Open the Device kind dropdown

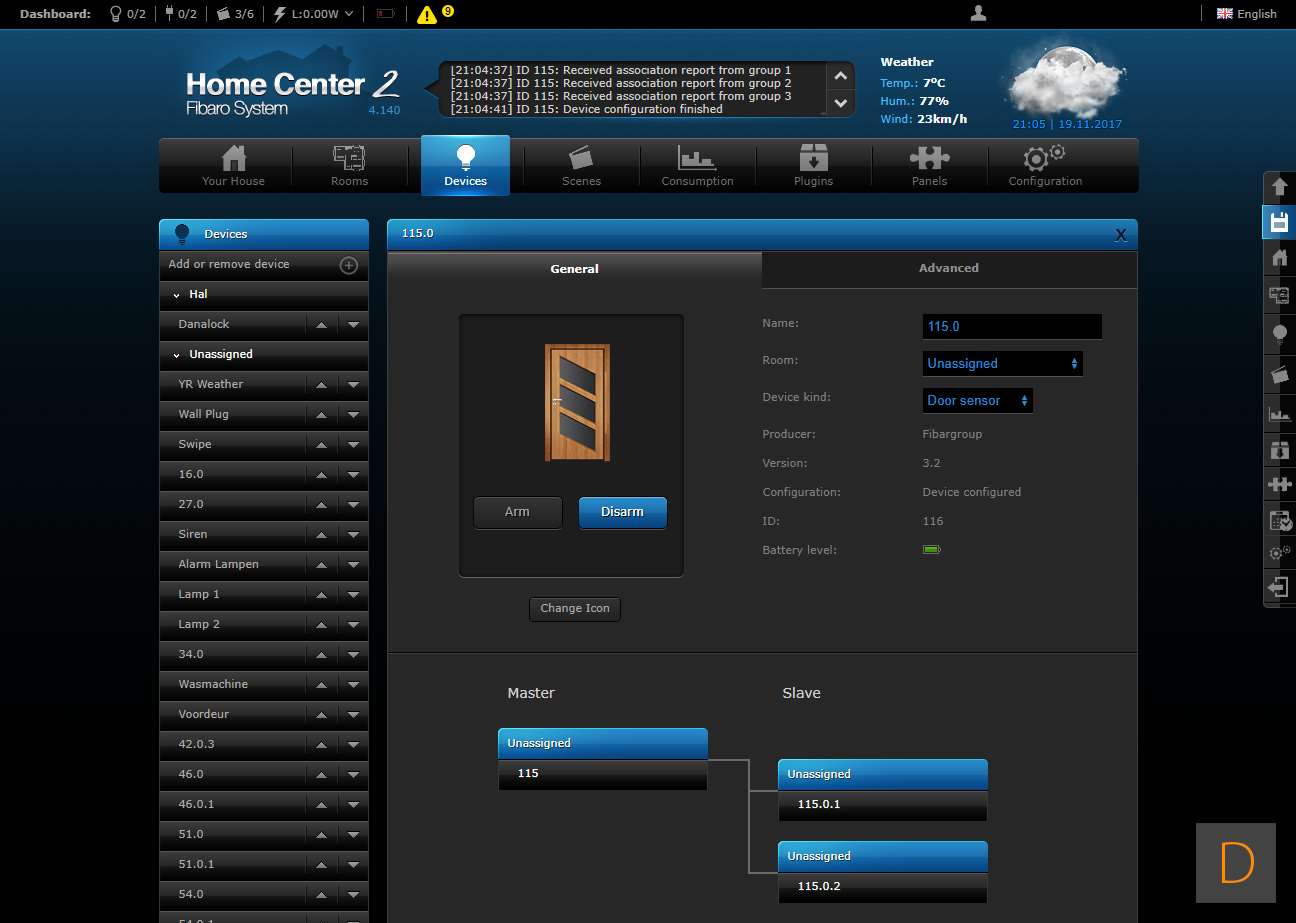977,401
